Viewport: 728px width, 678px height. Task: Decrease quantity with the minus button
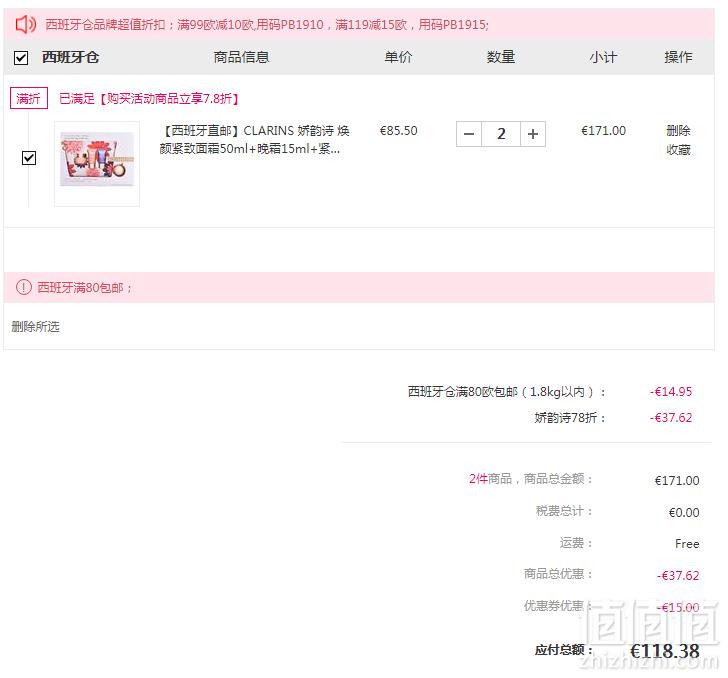469,134
